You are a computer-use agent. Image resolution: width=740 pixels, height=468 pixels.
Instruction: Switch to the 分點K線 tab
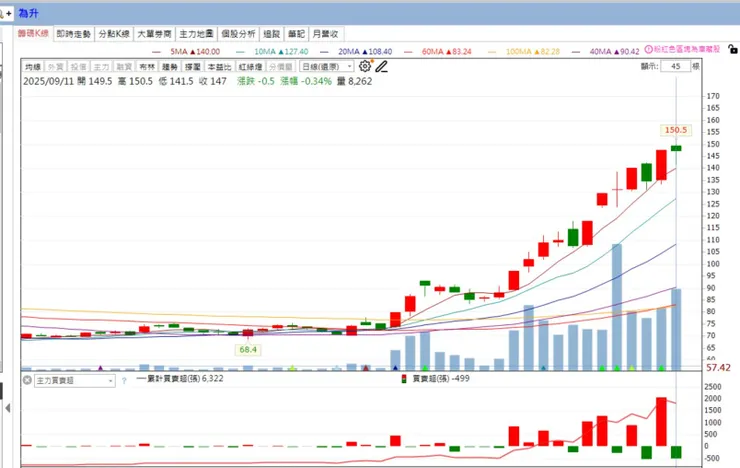(114, 34)
